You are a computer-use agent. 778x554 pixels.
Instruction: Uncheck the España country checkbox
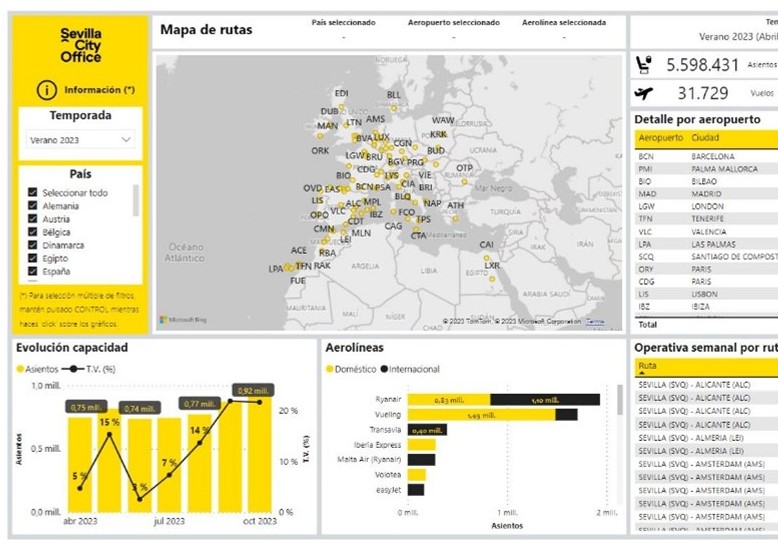point(33,271)
